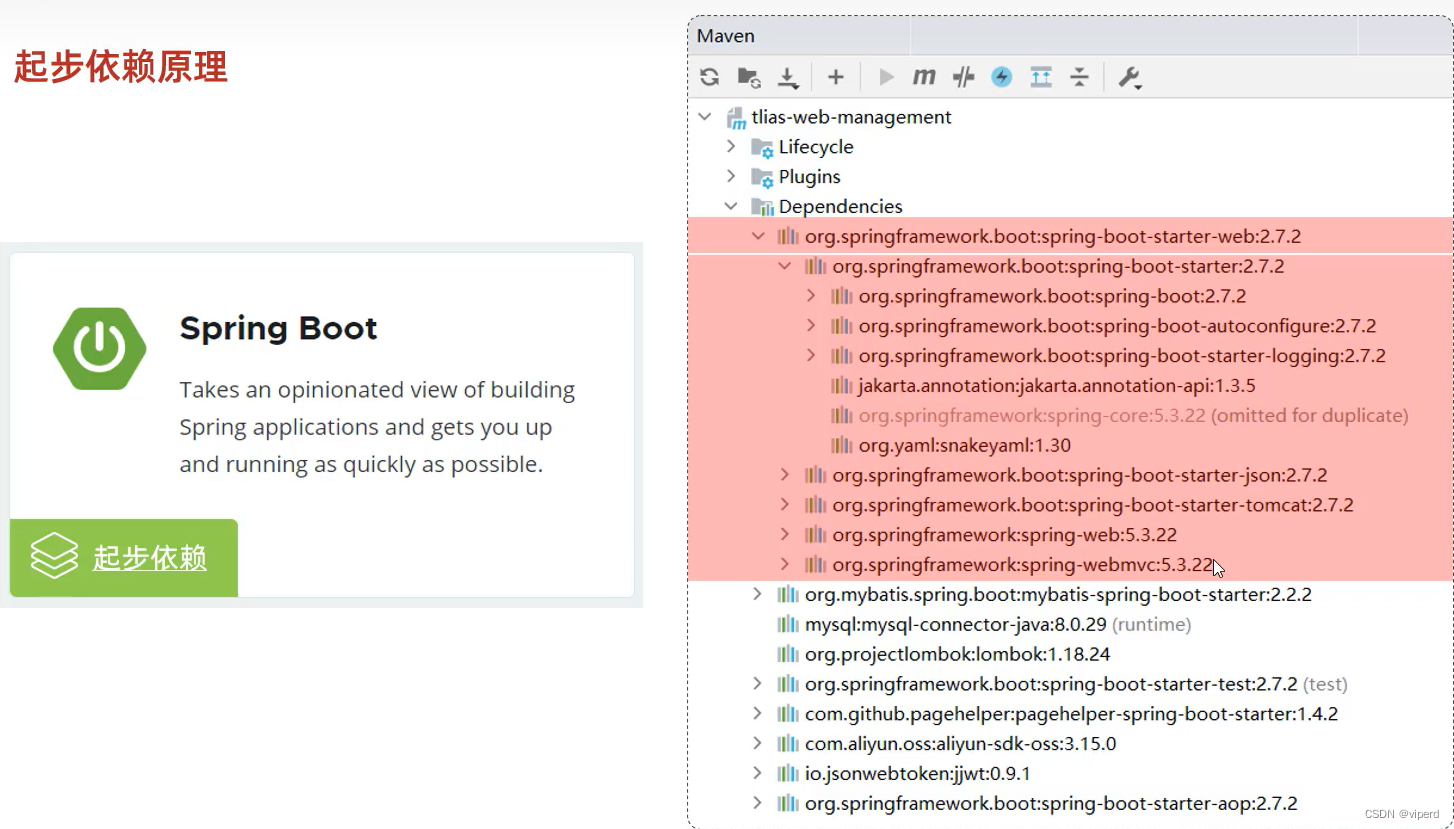
Task: Select the mybatis-spring-boot-starter dependency
Action: tap(1058, 594)
